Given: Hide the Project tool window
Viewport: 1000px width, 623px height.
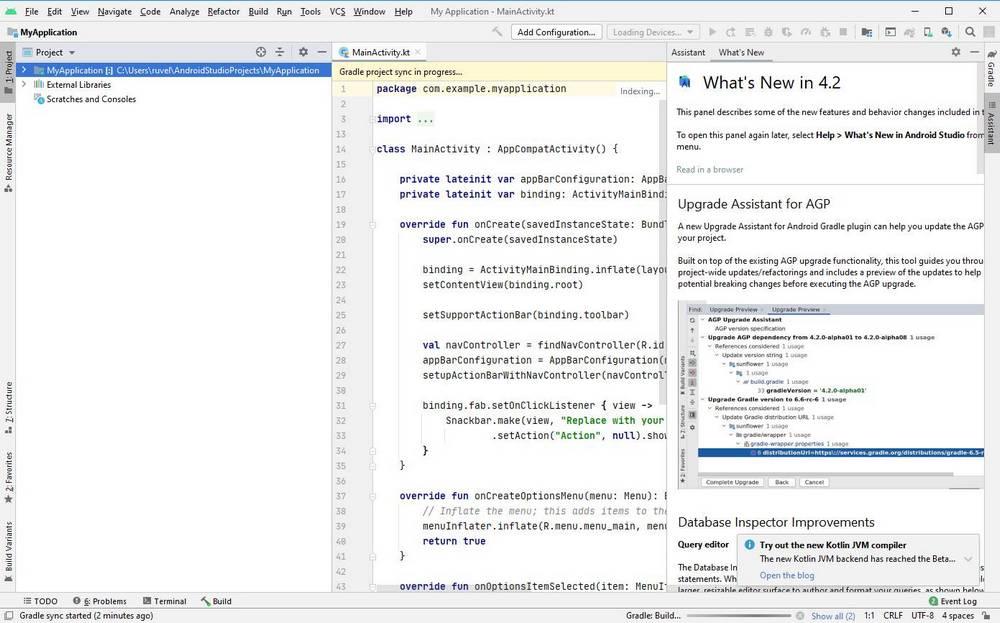Looking at the screenshot, I should point(322,52).
